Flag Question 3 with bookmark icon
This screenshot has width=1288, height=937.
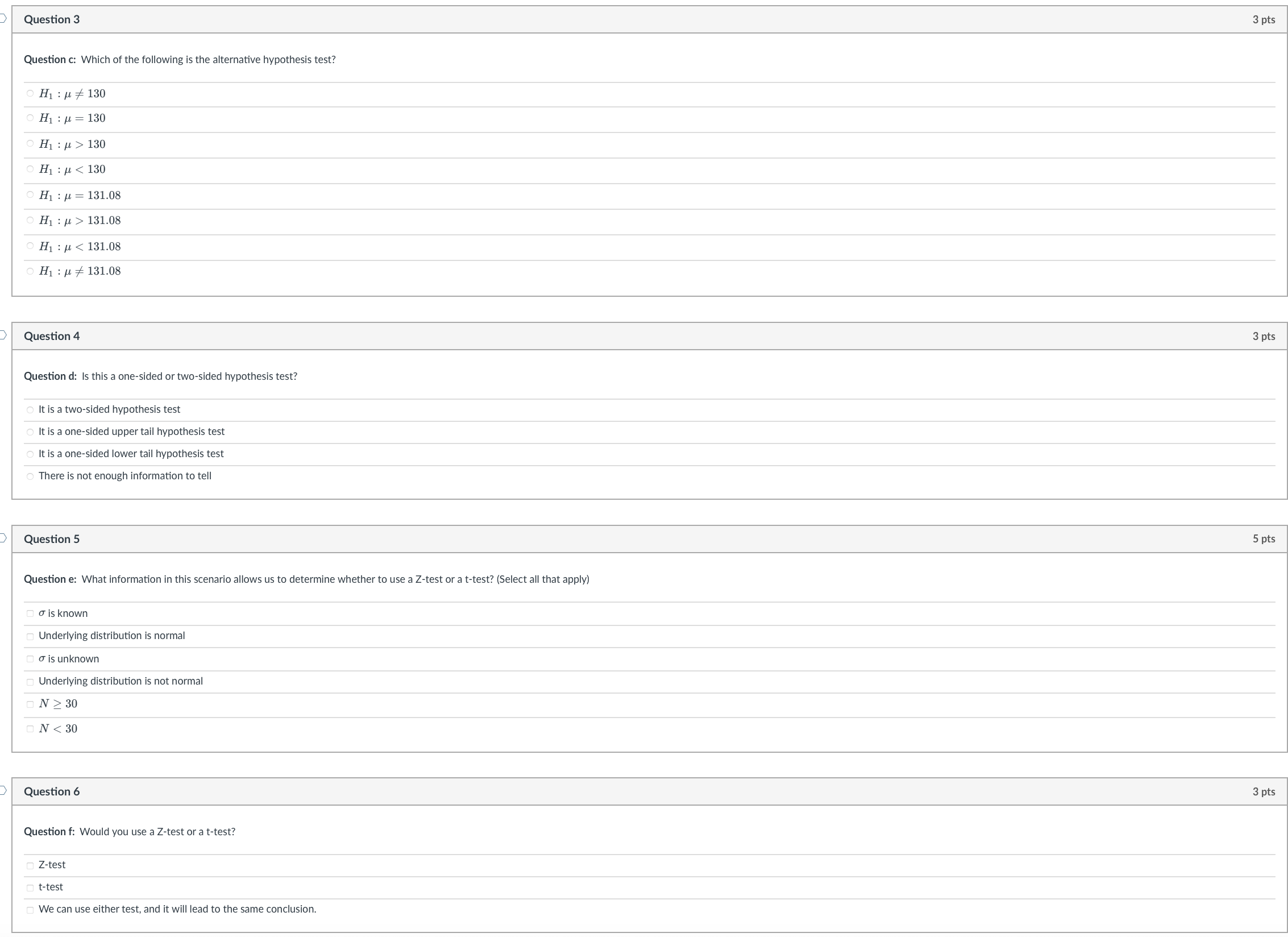pyautogui.click(x=2, y=18)
